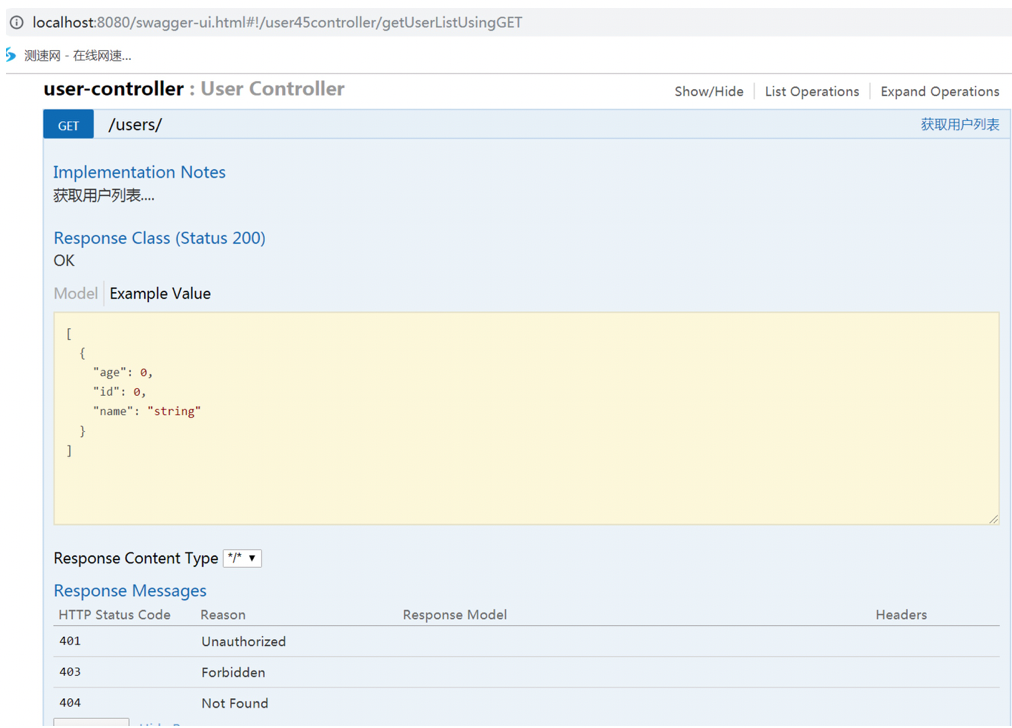Click the Unauthorized reason cell

pos(243,642)
